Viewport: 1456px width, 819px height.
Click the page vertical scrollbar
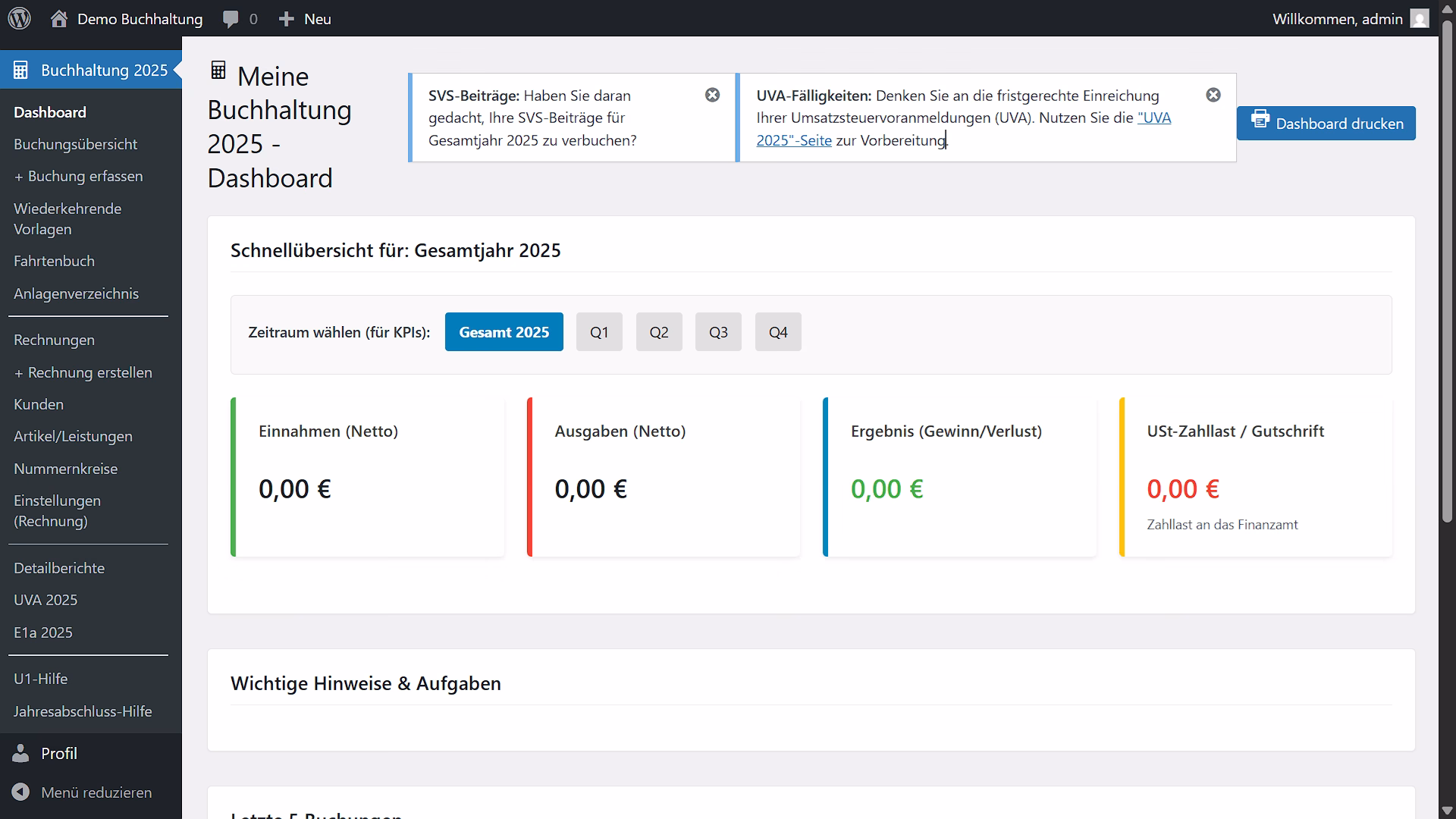click(x=1447, y=273)
